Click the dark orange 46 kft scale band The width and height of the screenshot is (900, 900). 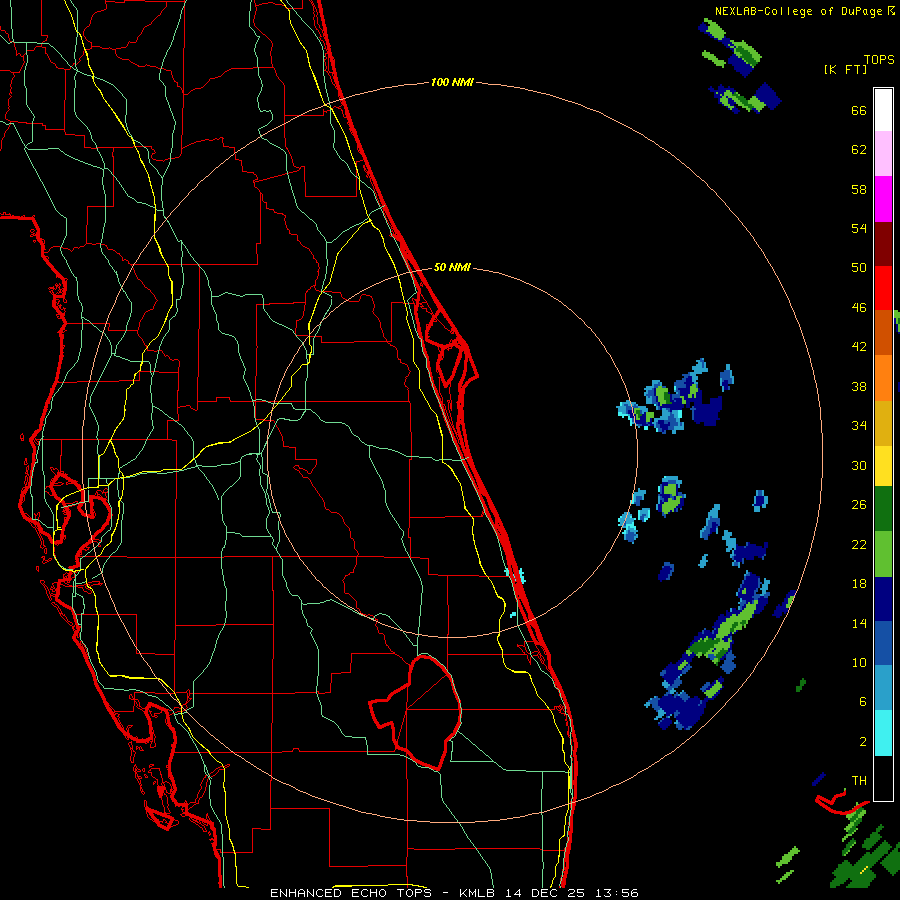[x=883, y=332]
